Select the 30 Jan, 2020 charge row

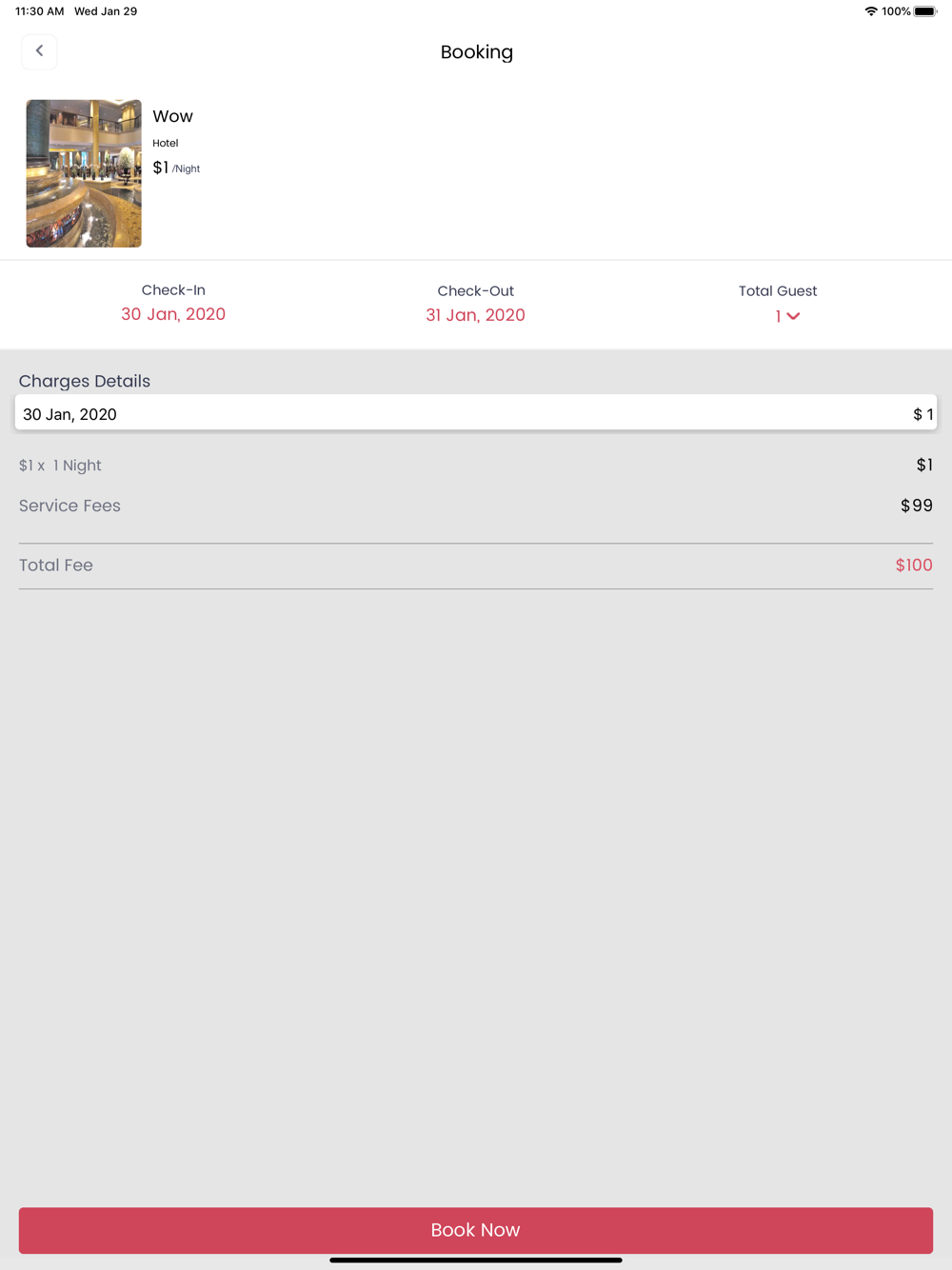[x=475, y=413]
